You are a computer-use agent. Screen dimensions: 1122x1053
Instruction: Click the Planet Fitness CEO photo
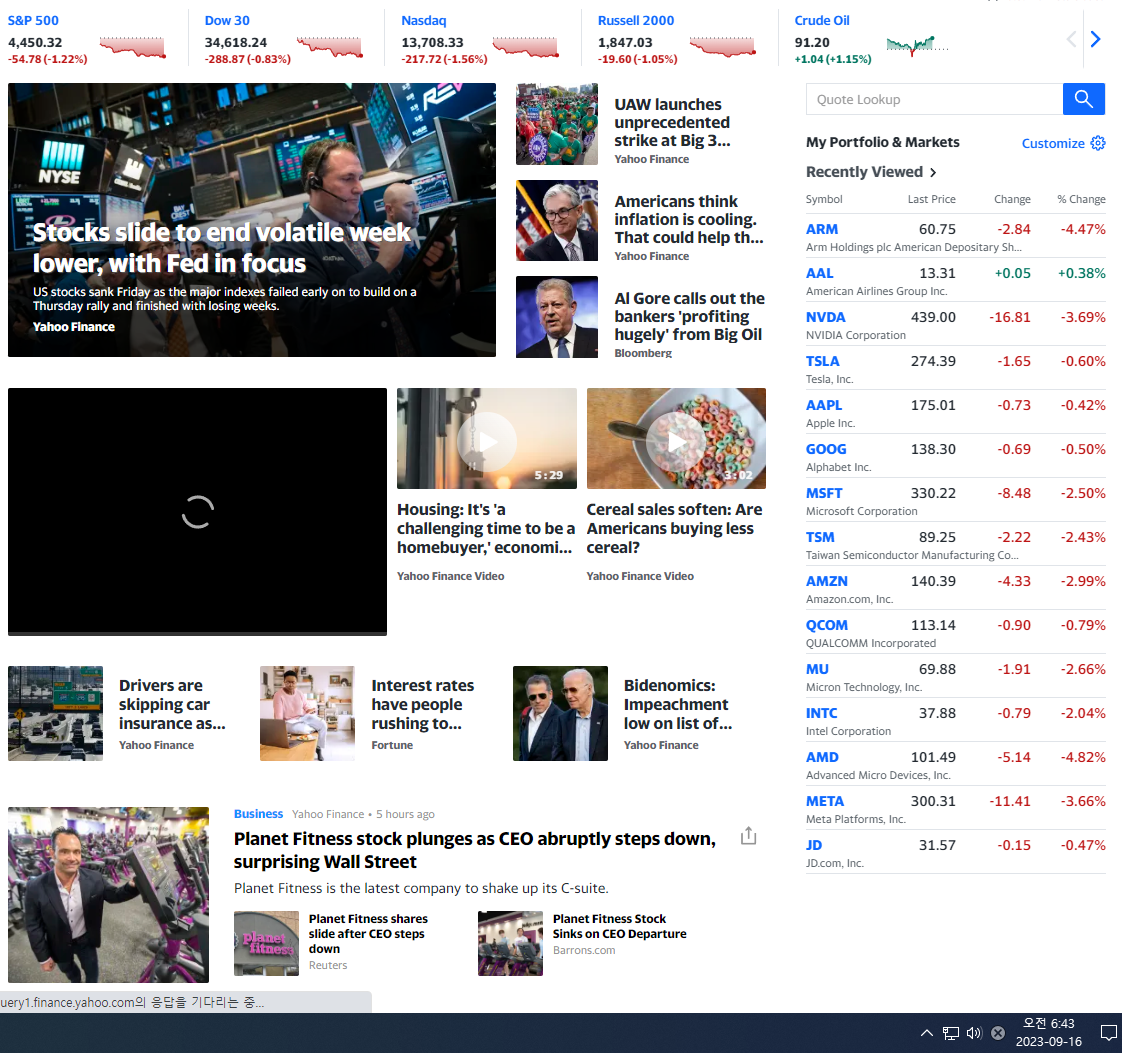coord(108,895)
